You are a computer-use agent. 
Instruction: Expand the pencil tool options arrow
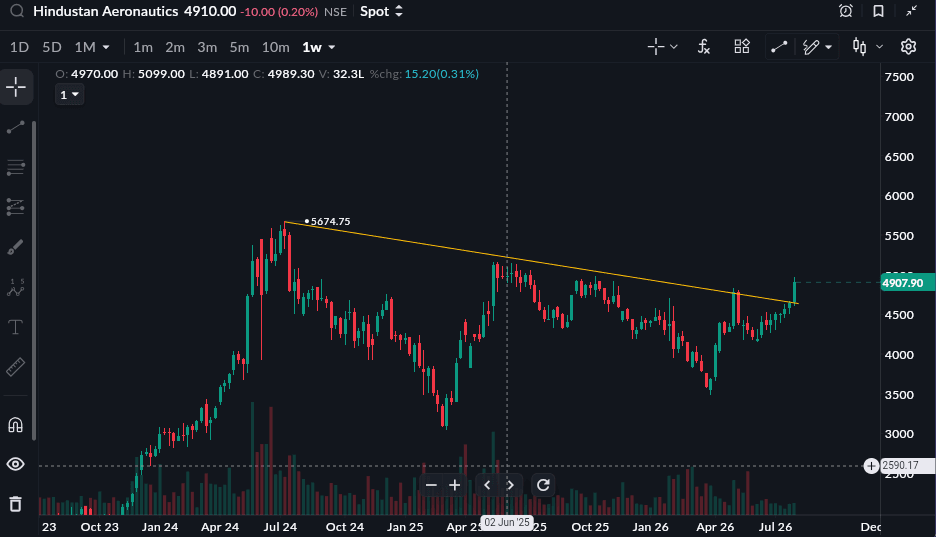click(x=828, y=47)
